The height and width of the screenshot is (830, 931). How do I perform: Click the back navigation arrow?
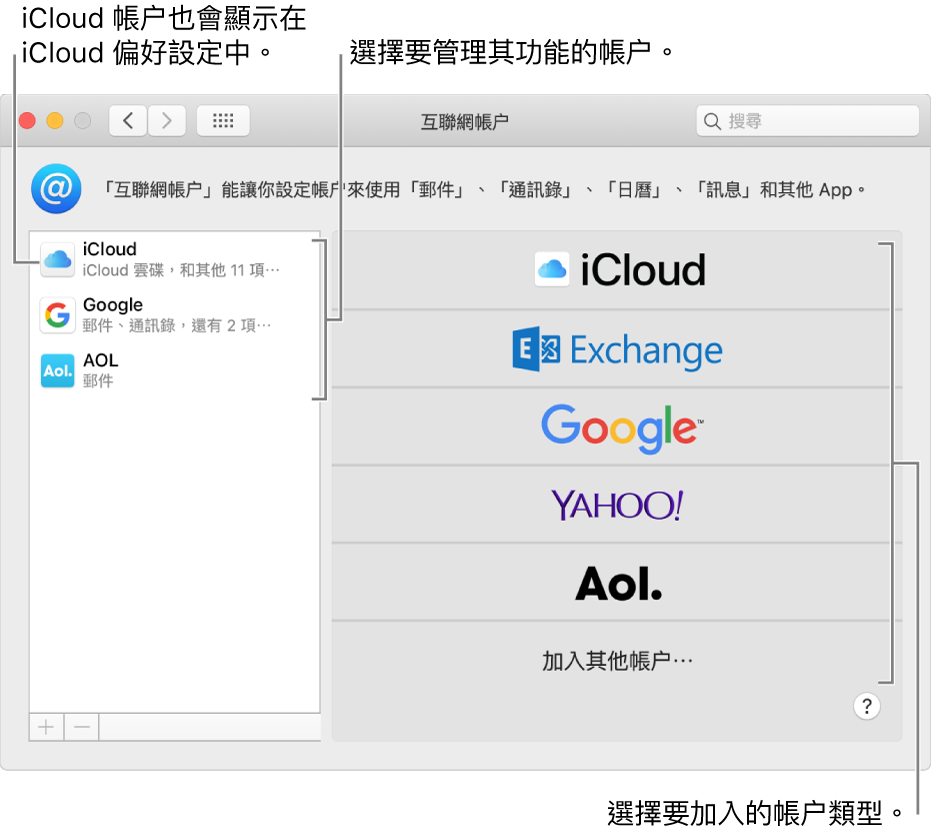click(128, 121)
